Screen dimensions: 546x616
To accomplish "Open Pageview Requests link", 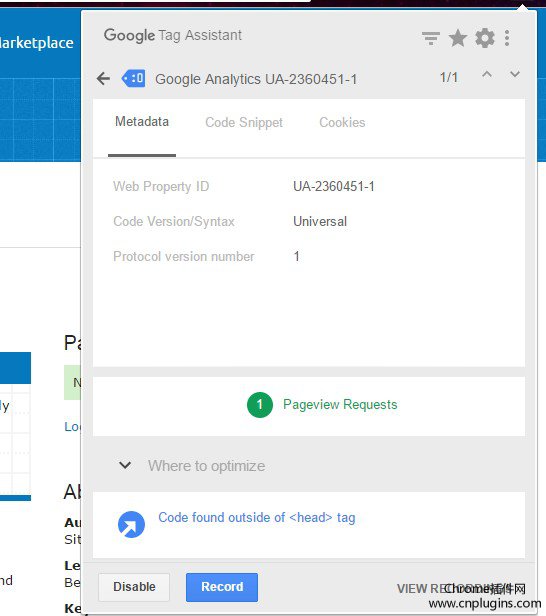I will (340, 404).
